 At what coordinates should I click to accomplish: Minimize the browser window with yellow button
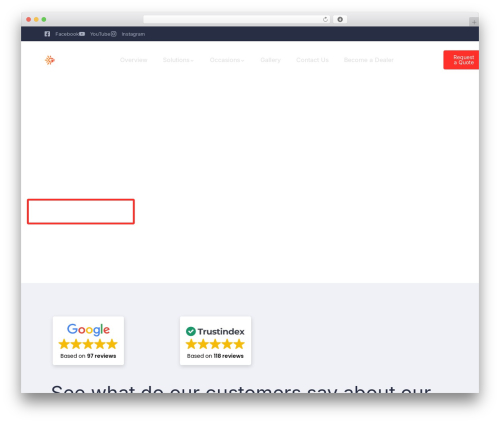click(x=36, y=19)
